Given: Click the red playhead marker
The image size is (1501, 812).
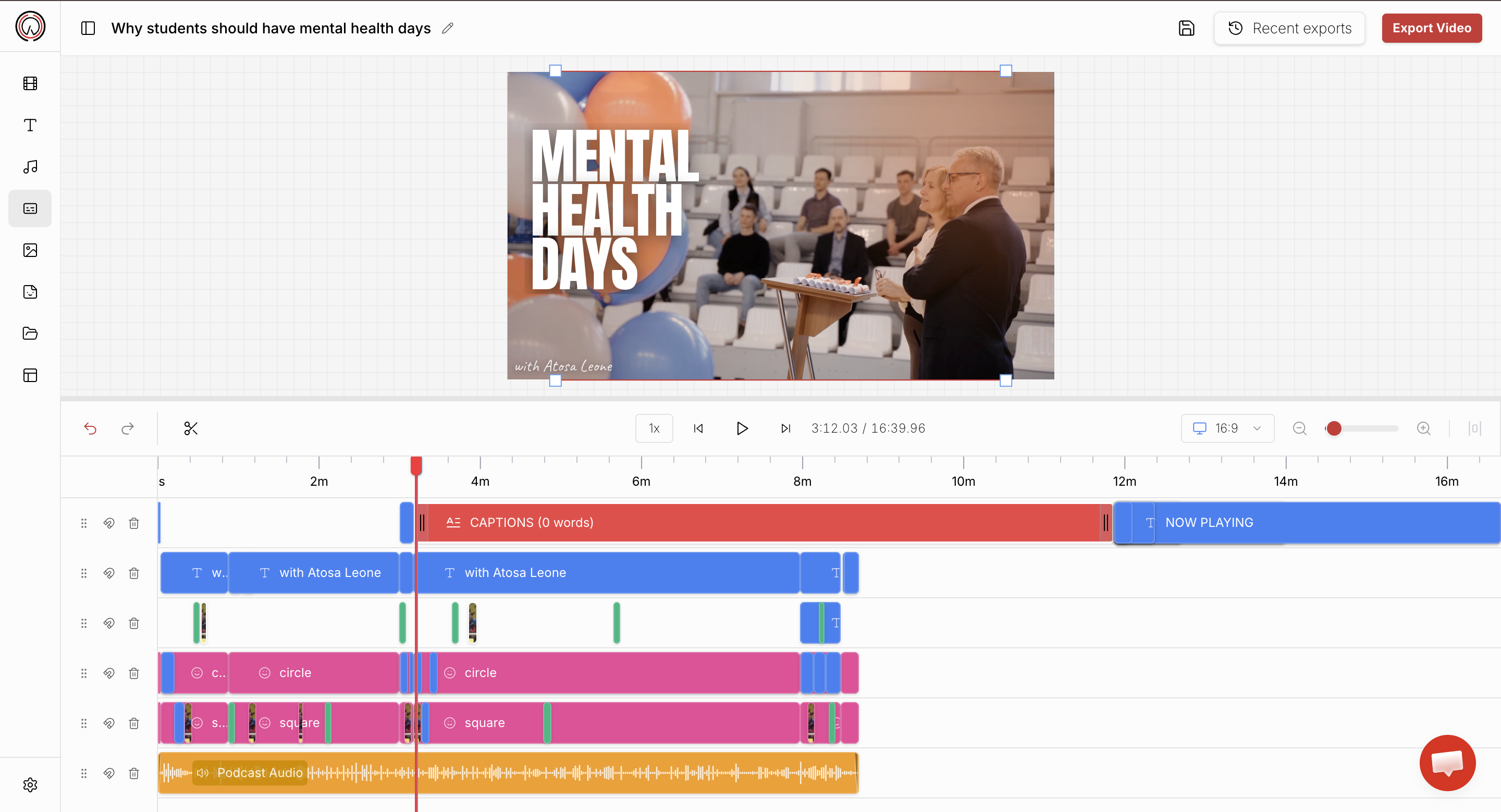Looking at the screenshot, I should [416, 465].
